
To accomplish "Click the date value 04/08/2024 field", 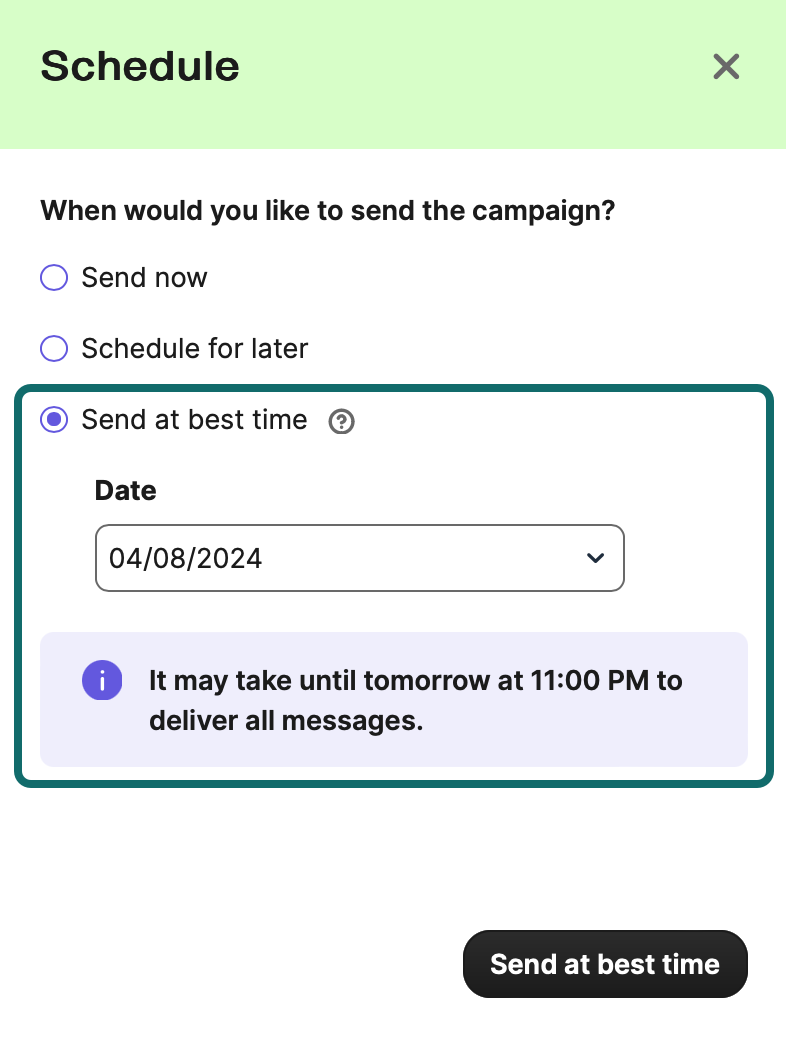I will click(186, 558).
